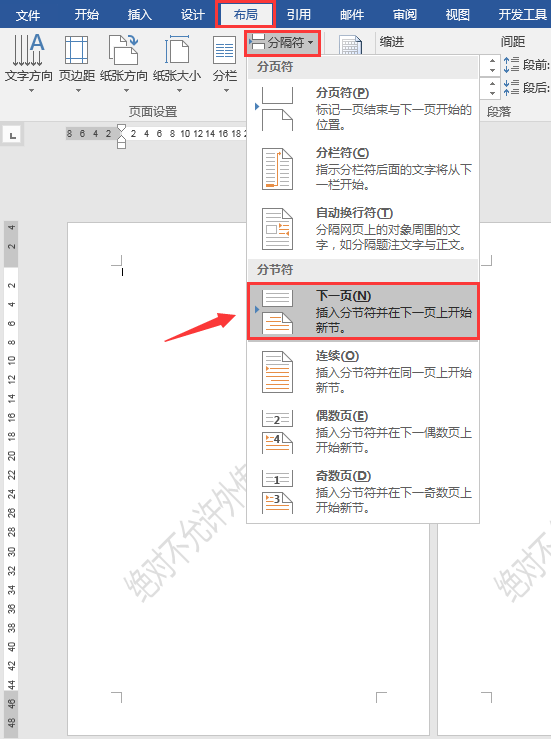This screenshot has width=551, height=739.
Task: Insert a 自动换行符(T) text wrapping break
Action: [363, 229]
